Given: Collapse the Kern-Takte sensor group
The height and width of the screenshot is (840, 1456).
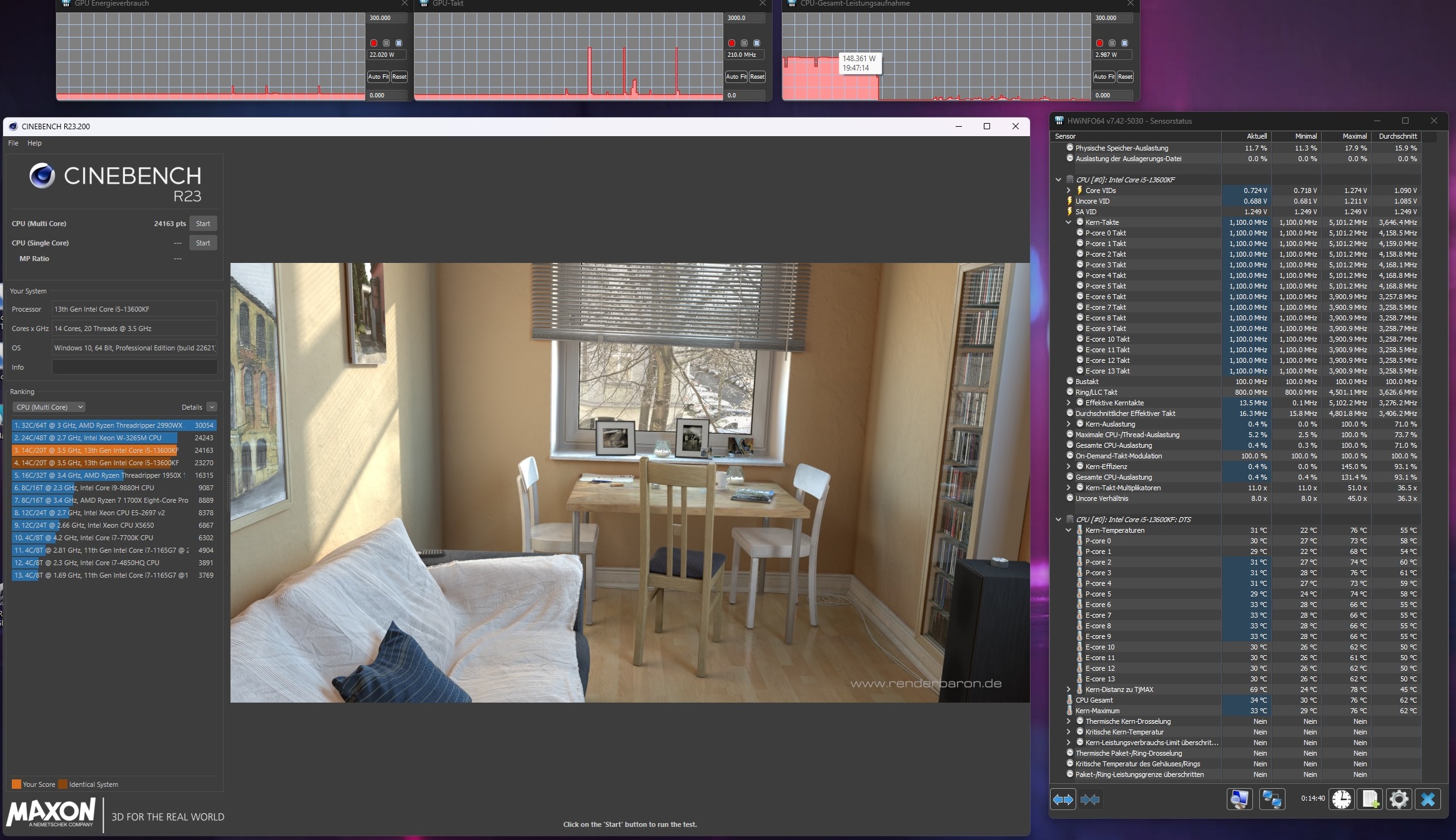Looking at the screenshot, I should [1069, 222].
